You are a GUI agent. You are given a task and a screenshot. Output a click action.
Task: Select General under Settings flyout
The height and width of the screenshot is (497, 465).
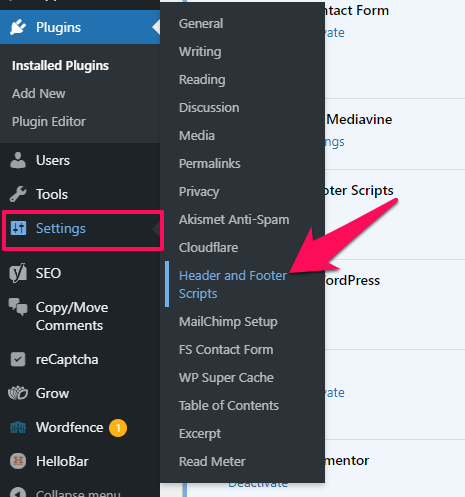[x=201, y=24]
